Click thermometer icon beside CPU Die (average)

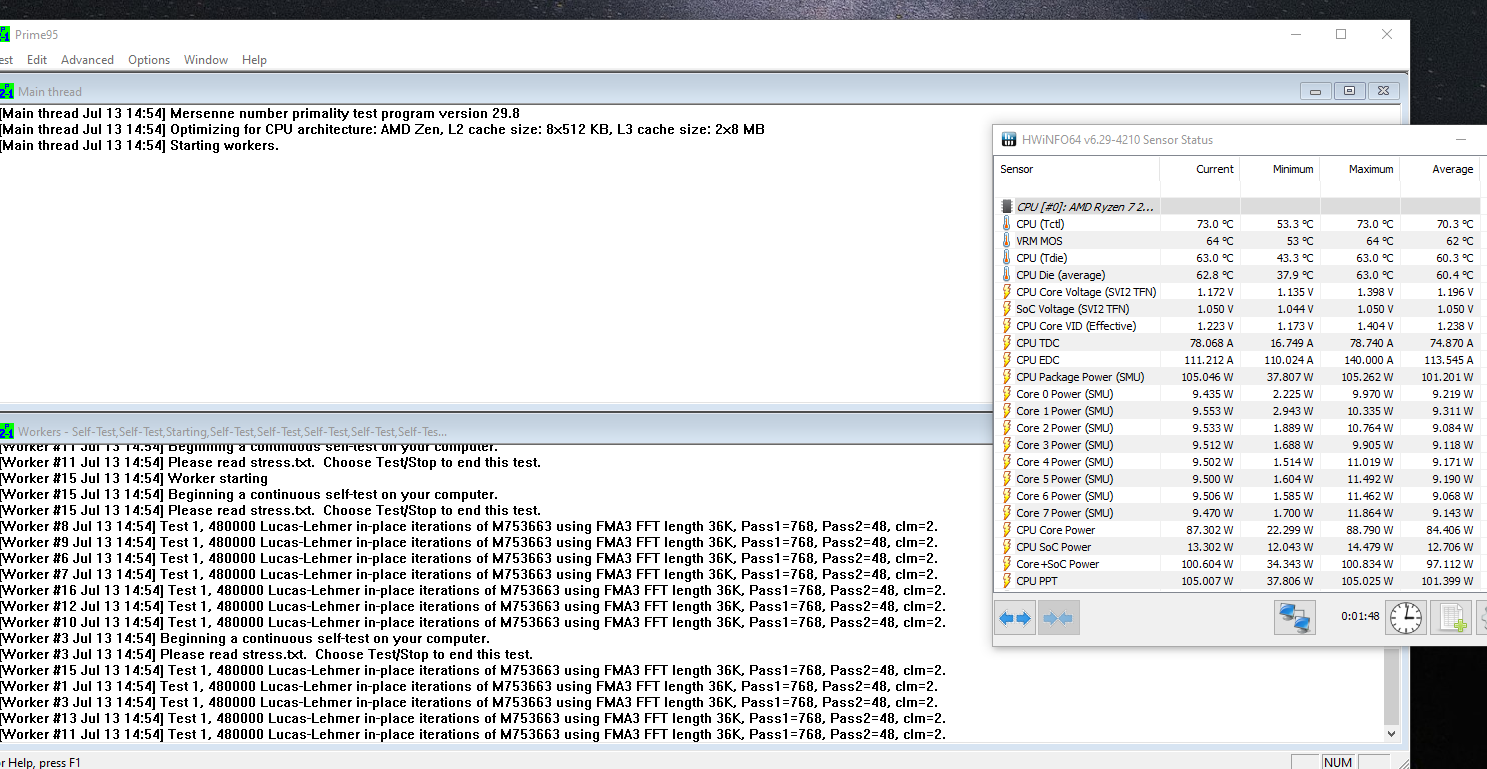click(x=1007, y=275)
